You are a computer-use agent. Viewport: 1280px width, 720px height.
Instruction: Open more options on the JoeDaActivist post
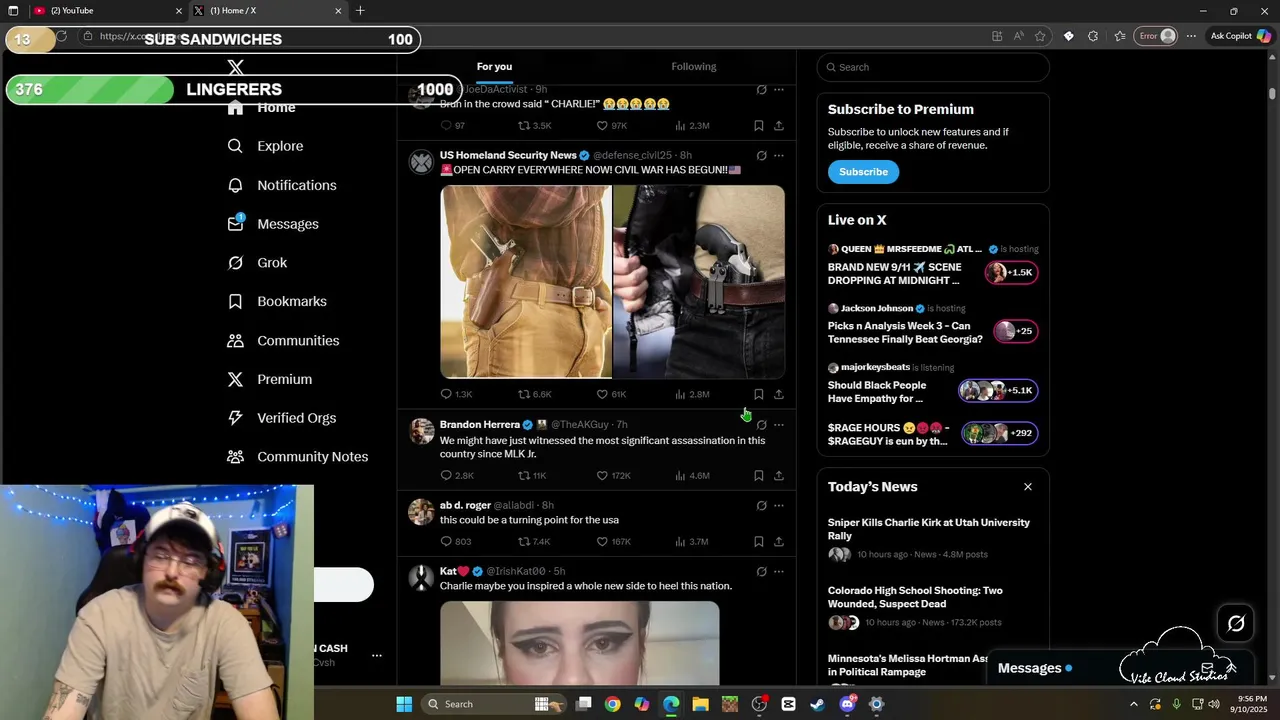[x=779, y=90]
